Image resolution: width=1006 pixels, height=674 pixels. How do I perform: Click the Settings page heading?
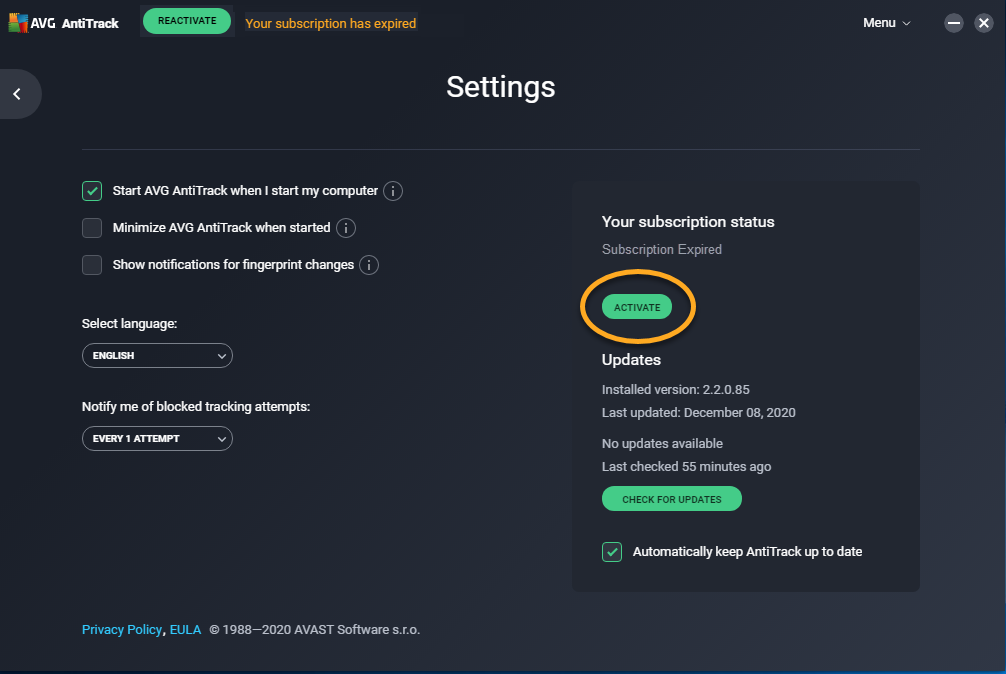(501, 87)
